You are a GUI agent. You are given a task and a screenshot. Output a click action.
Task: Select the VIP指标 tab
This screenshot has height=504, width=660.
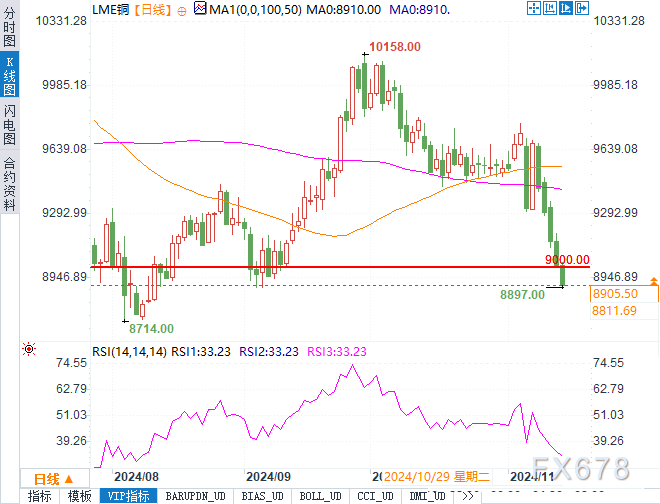point(128,496)
